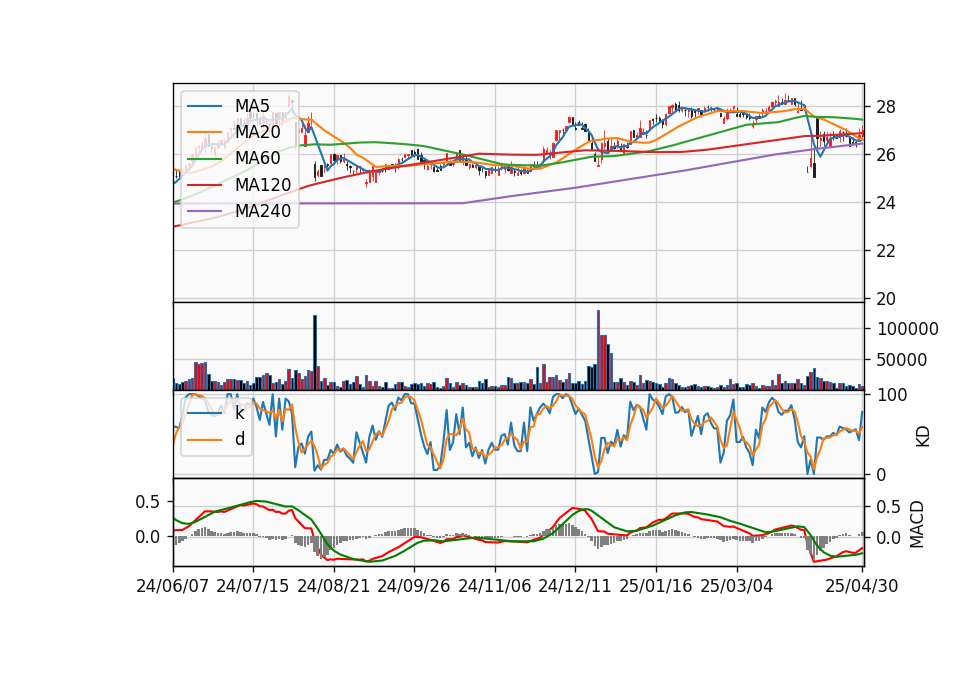This screenshot has width=960, height=690.
Task: Click the 24/07/15 date axis label
Action: pos(253,586)
